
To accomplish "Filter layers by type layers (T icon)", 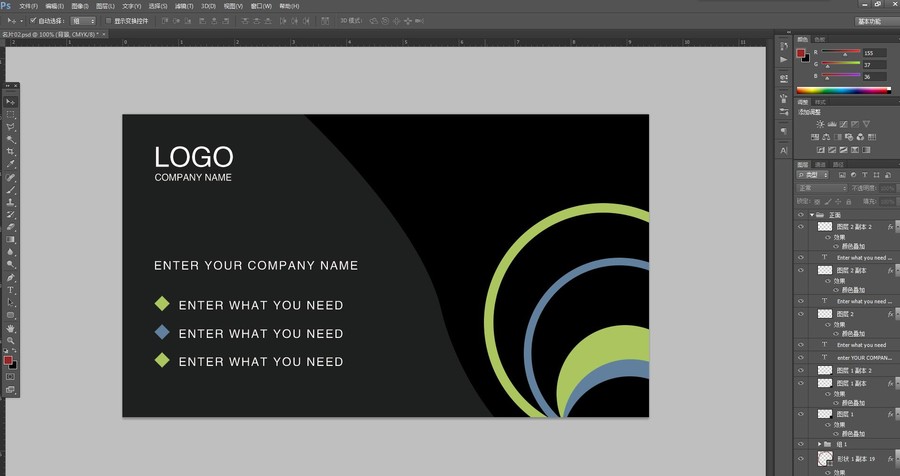I will (865, 175).
